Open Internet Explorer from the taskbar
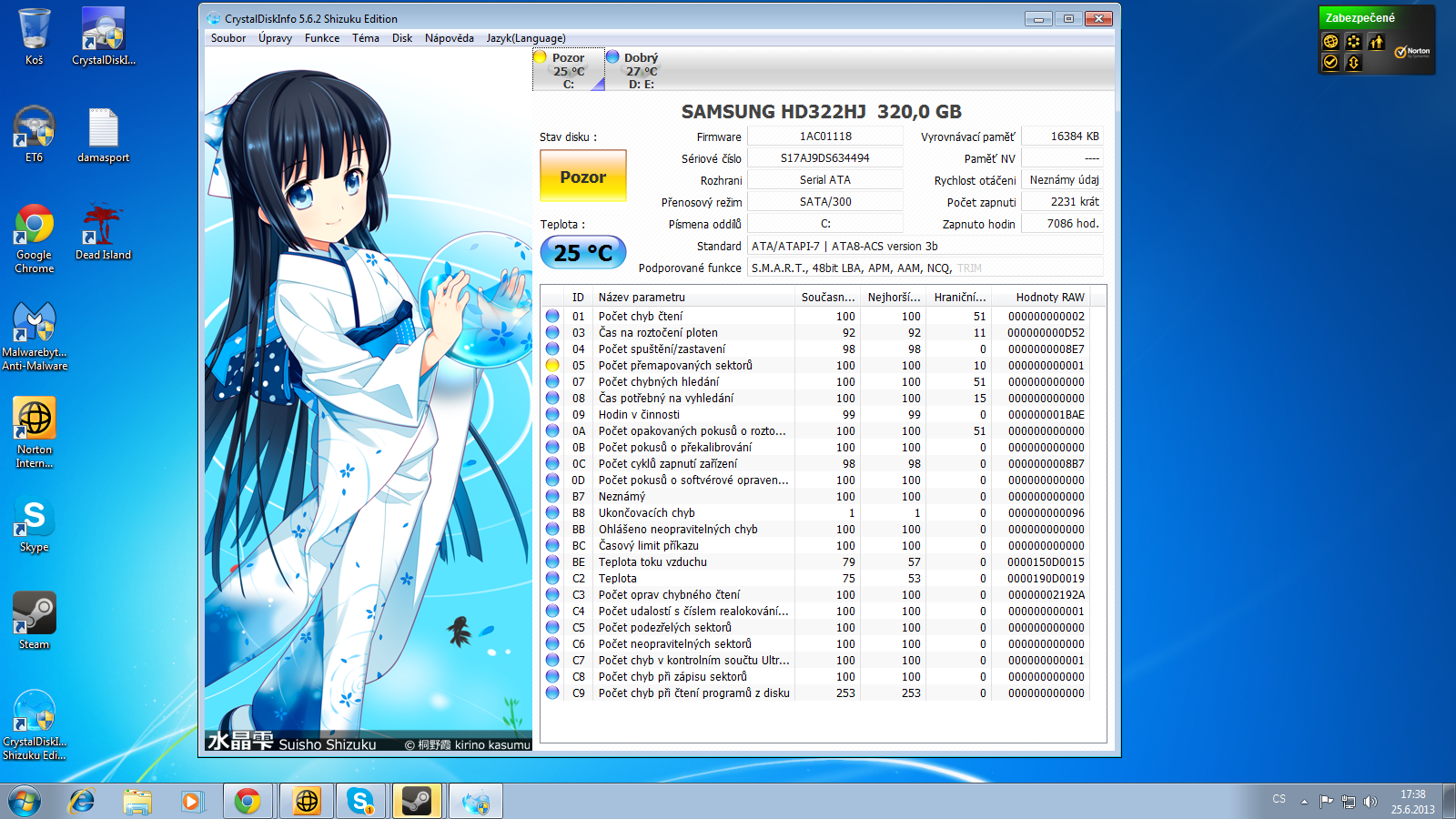Viewport: 1456px width, 819px height. click(x=82, y=802)
